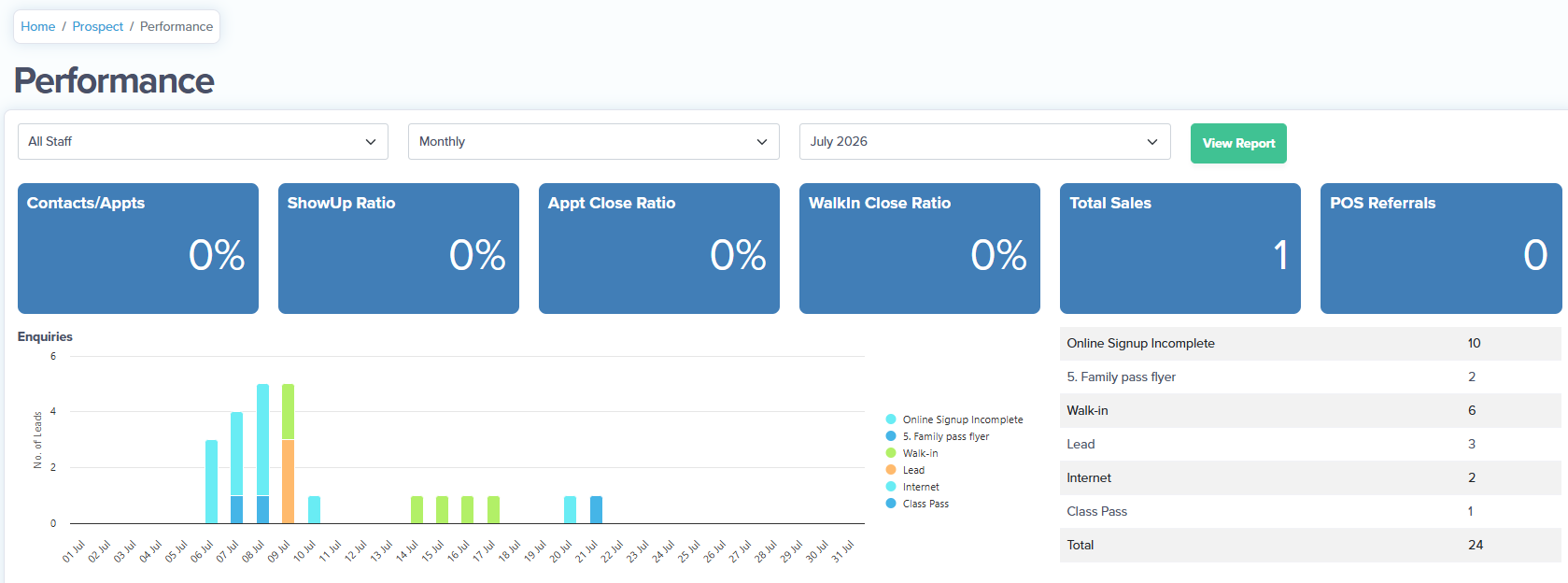Select the Contacts/Appts stat card
This screenshot has width=1568, height=583.
coord(138,249)
